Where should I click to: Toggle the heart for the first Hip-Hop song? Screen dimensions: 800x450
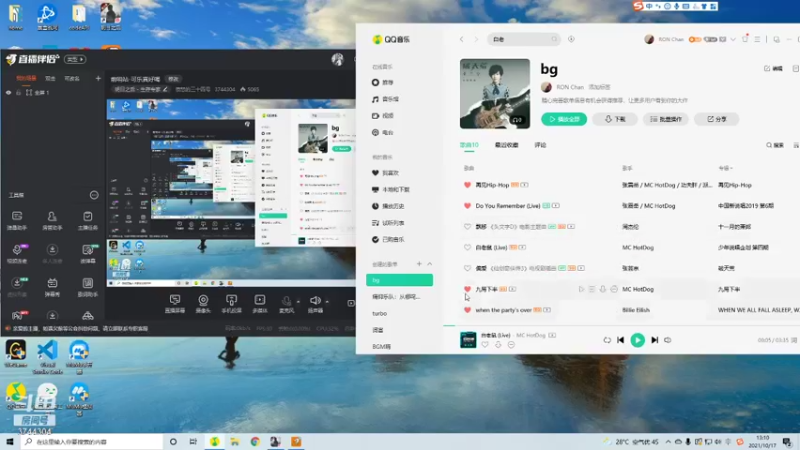467,185
